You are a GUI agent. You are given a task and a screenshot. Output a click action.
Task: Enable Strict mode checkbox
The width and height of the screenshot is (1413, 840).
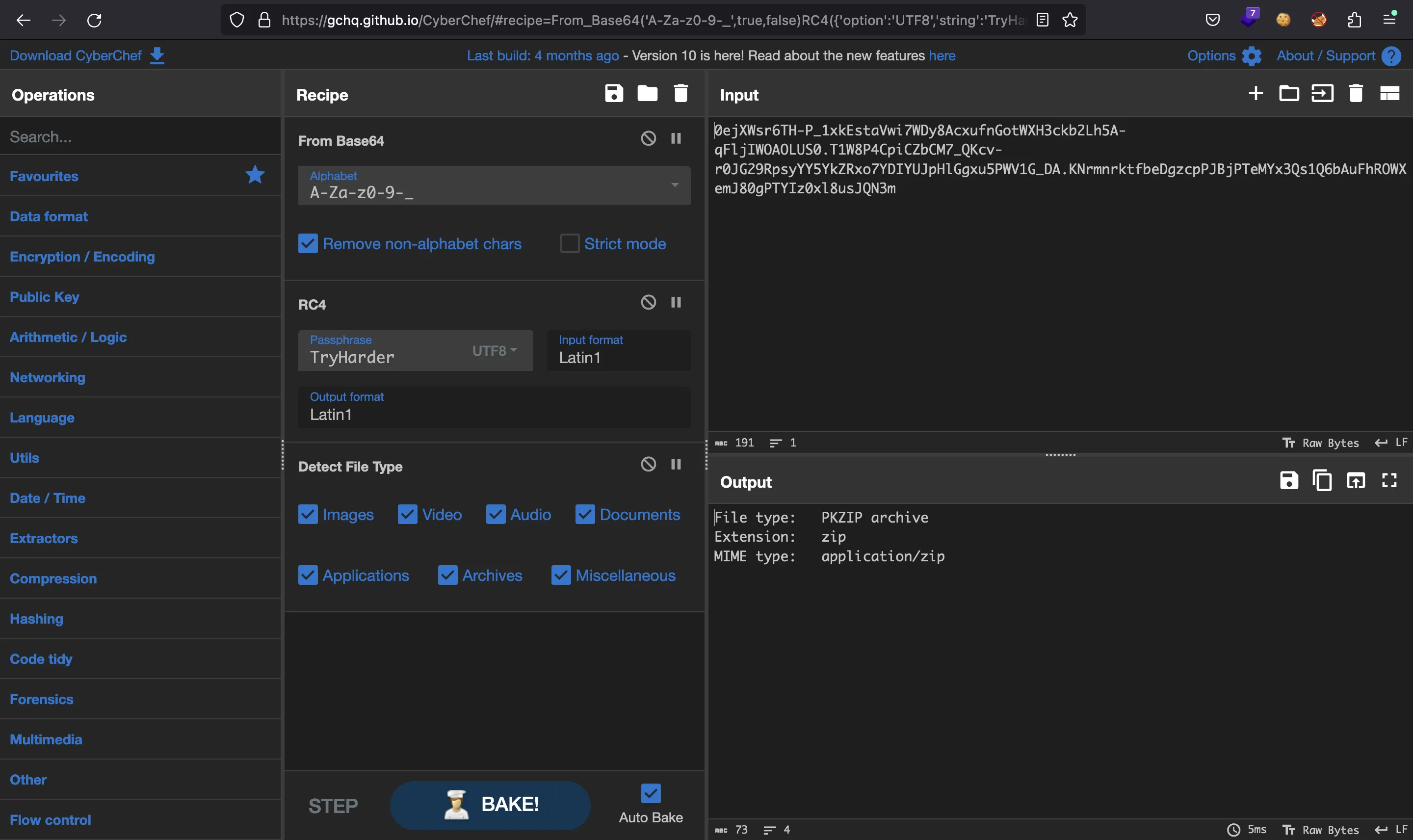coord(569,244)
